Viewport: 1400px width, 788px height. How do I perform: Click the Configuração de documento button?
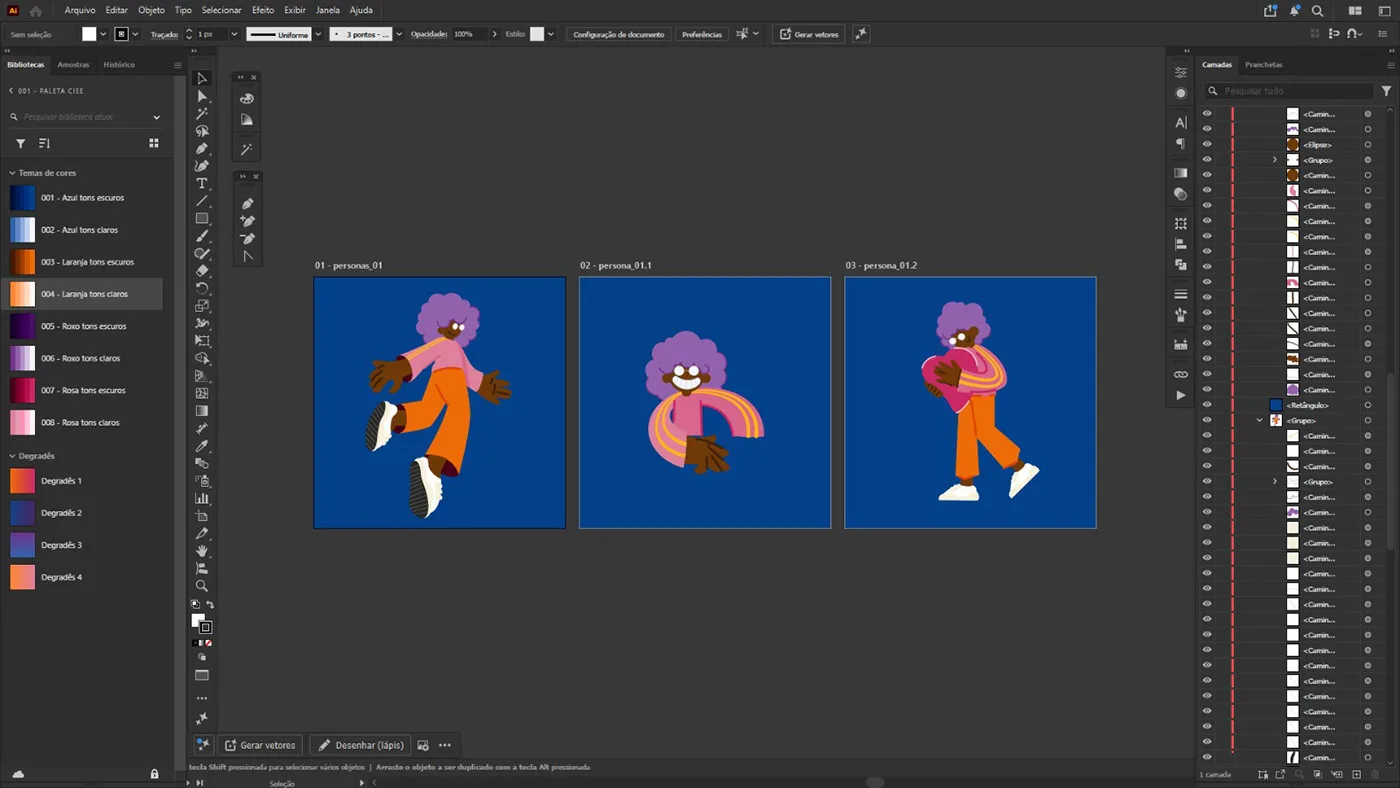click(x=618, y=34)
